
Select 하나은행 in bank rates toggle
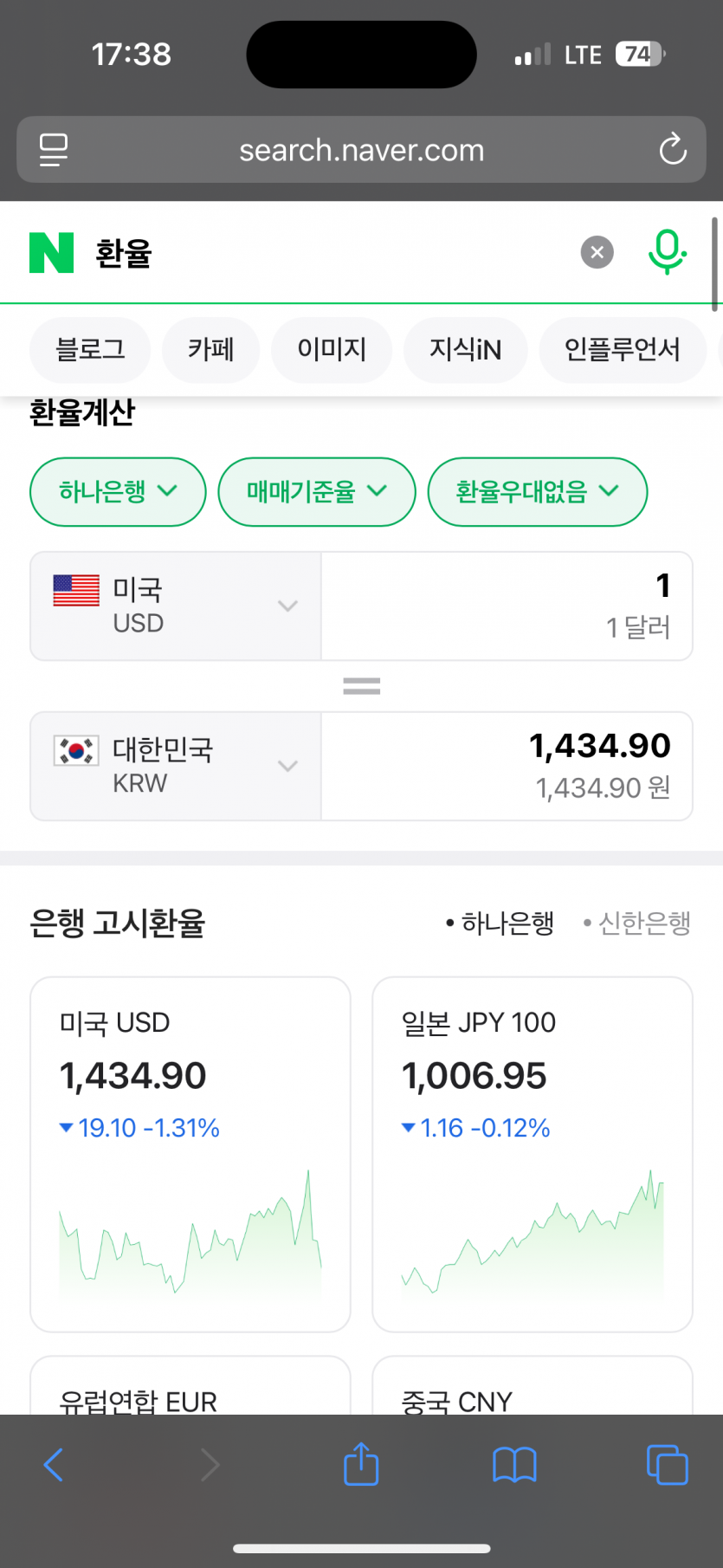point(500,923)
